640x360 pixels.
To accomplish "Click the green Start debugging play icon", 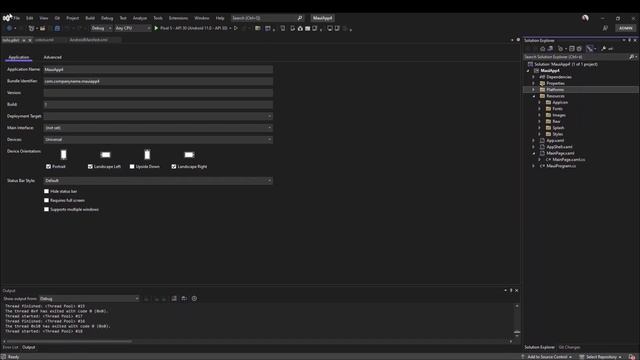I will tap(156, 28).
